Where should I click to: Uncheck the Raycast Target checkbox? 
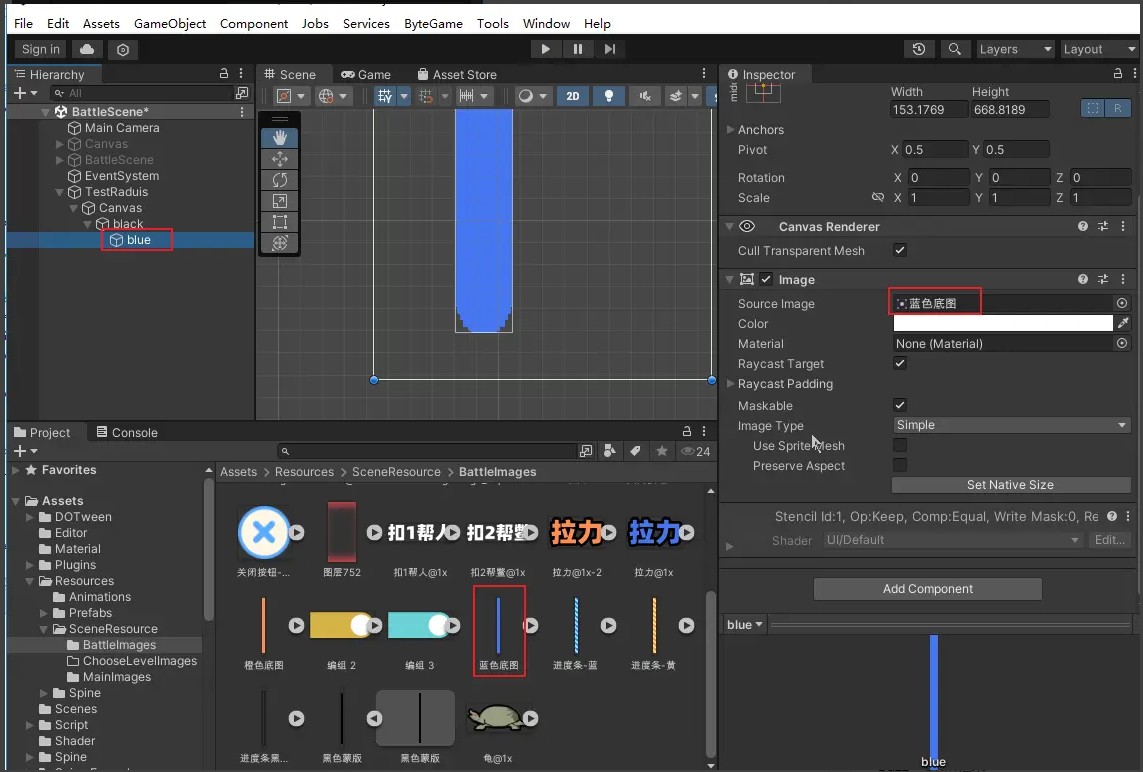(x=900, y=364)
